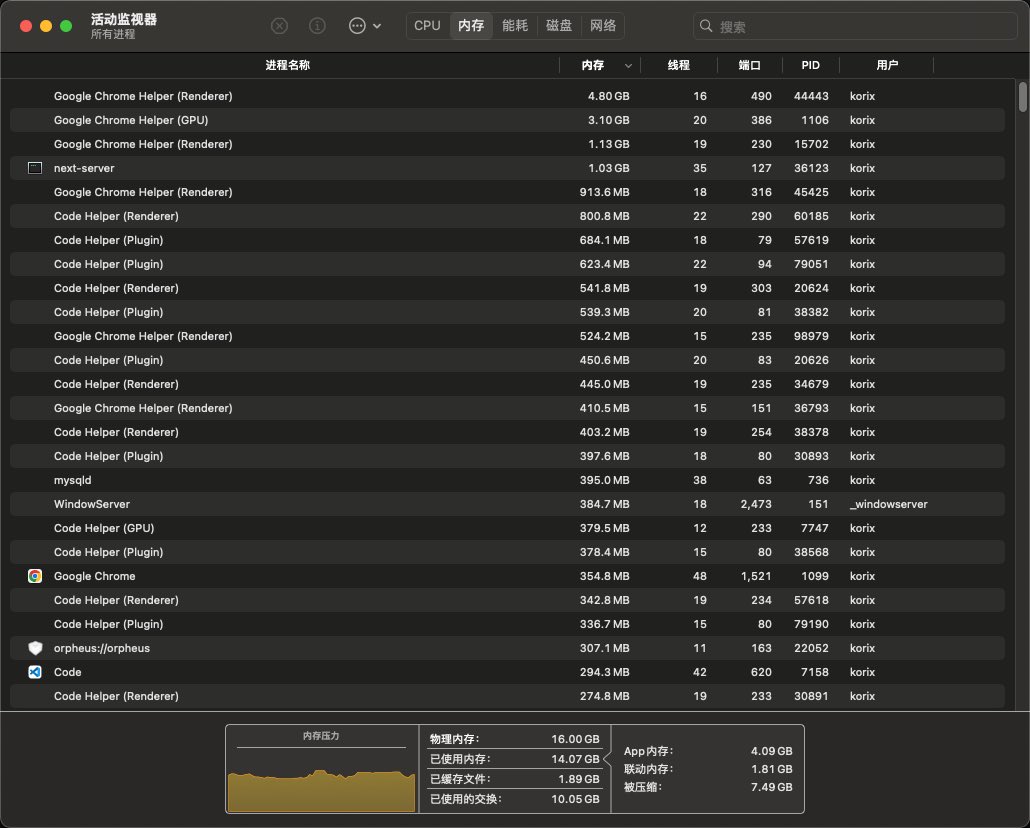Select Code Helper (Renderer) with PID 20624
This screenshot has width=1030, height=828.
click(x=507, y=288)
